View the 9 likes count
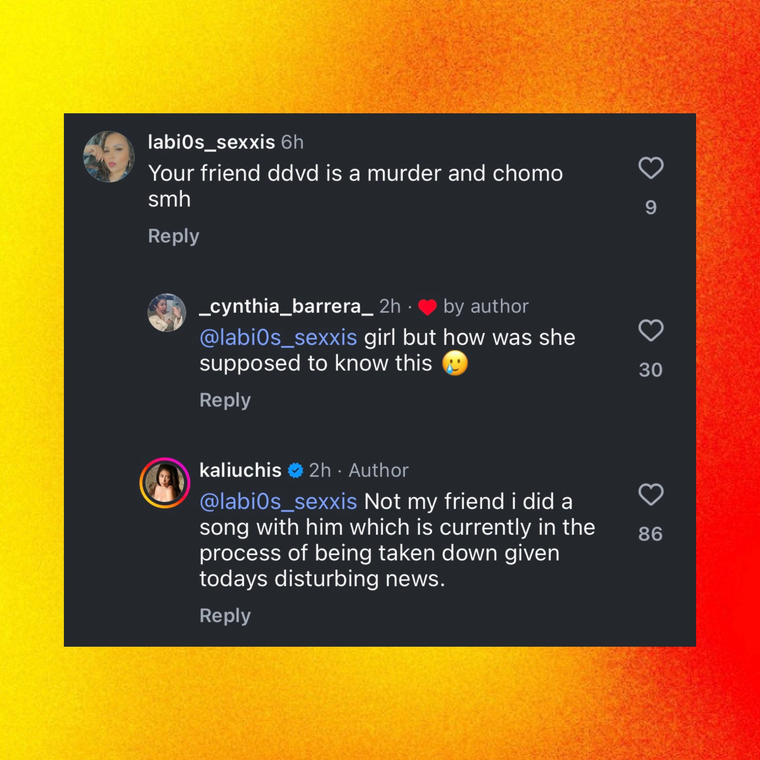The height and width of the screenshot is (760, 760). (651, 208)
